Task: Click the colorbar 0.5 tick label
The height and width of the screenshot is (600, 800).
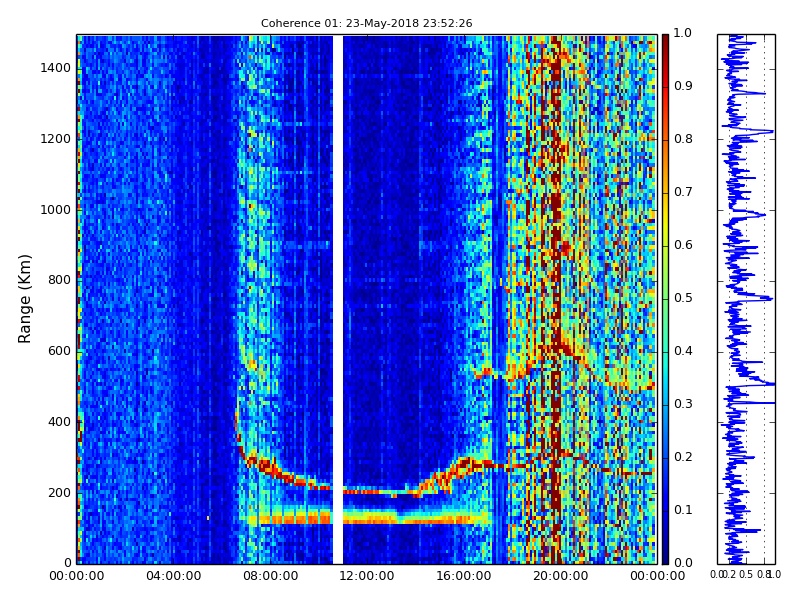Action: 683,298
